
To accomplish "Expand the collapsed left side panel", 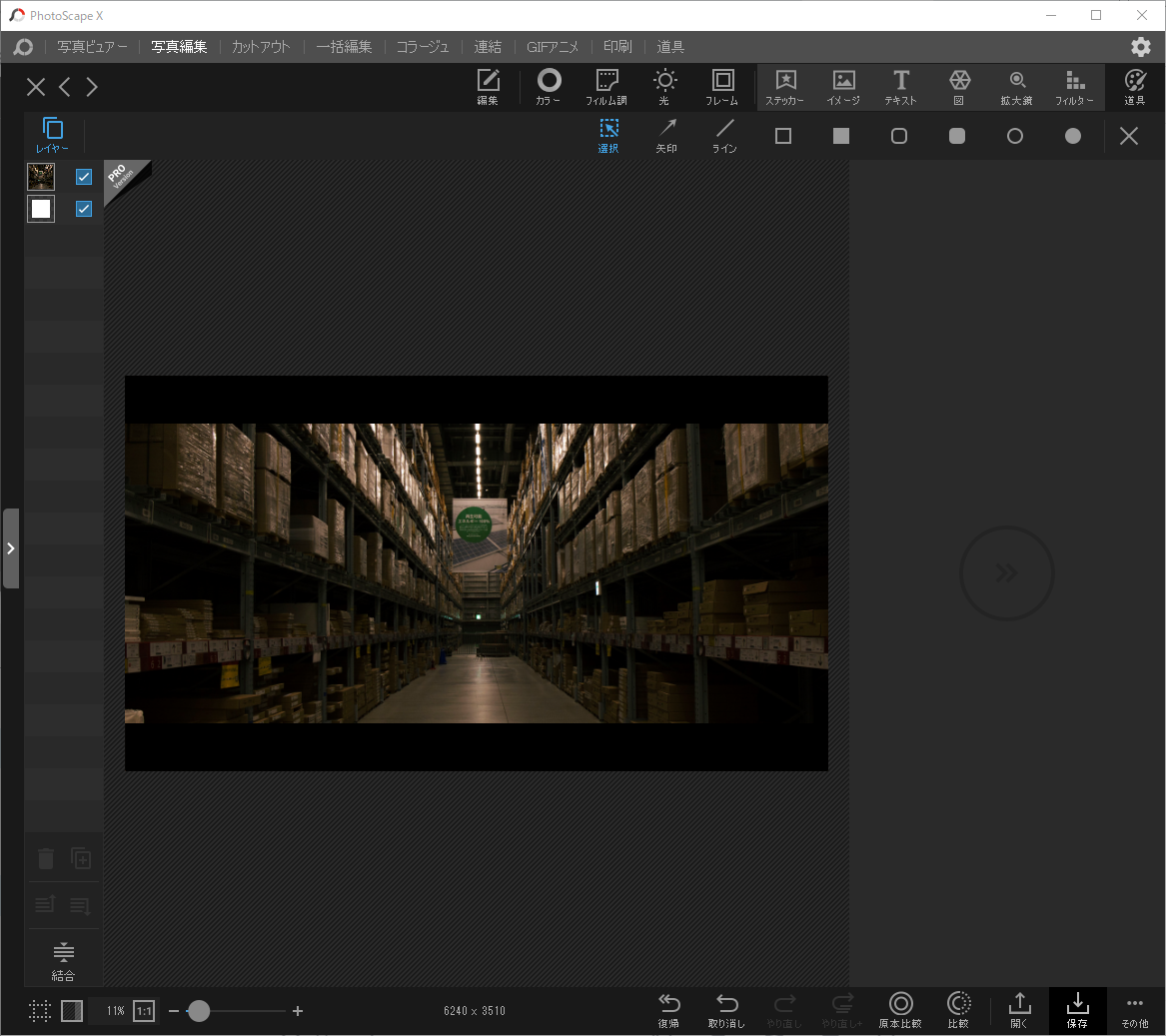I will tap(11, 548).
